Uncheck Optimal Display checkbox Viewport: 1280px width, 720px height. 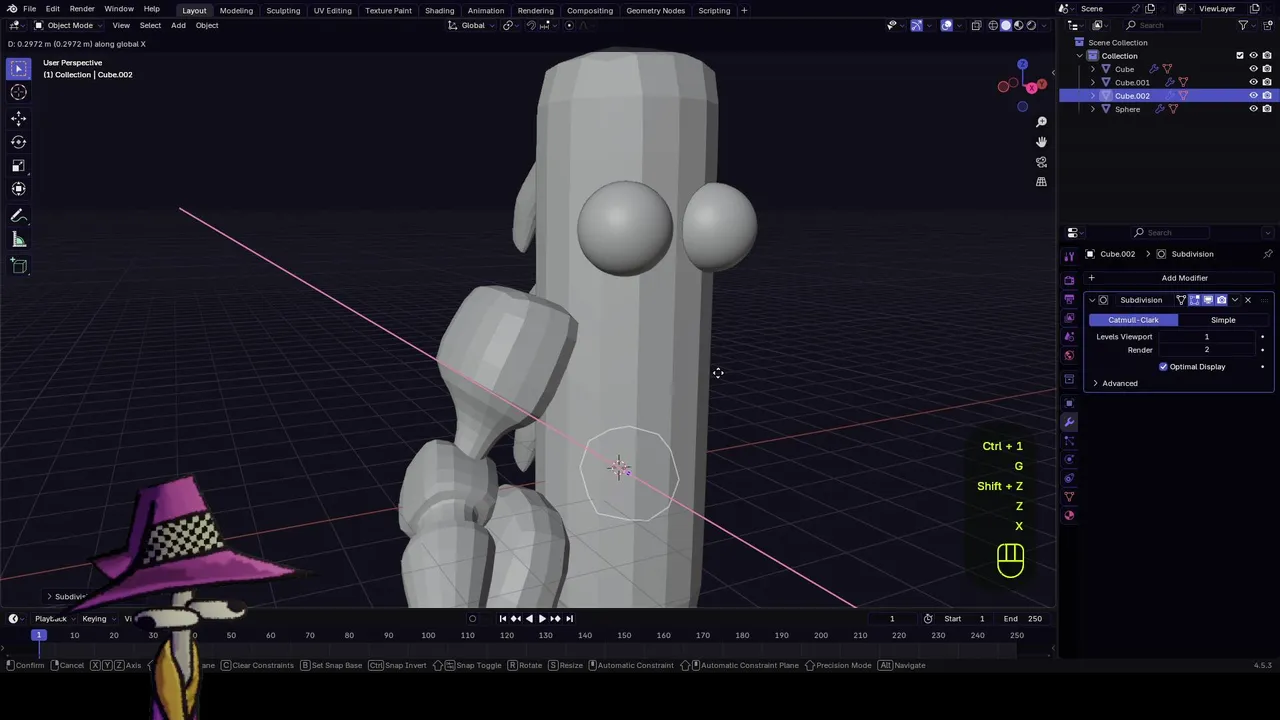point(1163,367)
